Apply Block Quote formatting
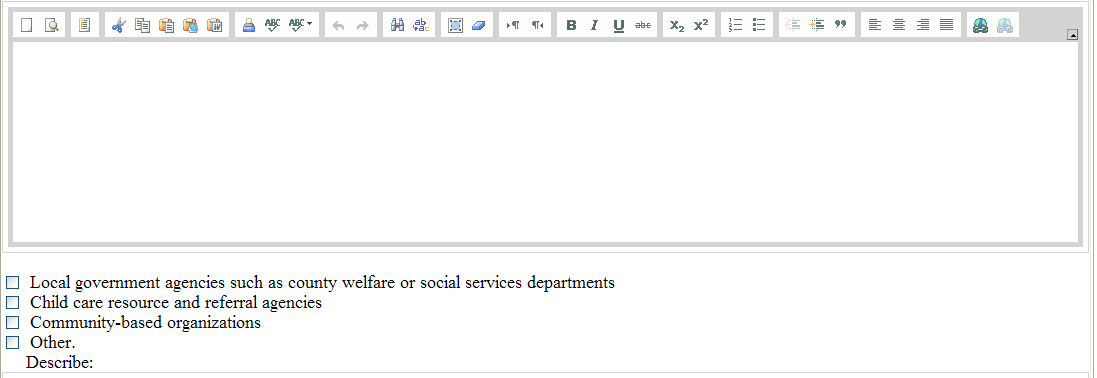The height and width of the screenshot is (378, 1097). (840, 25)
